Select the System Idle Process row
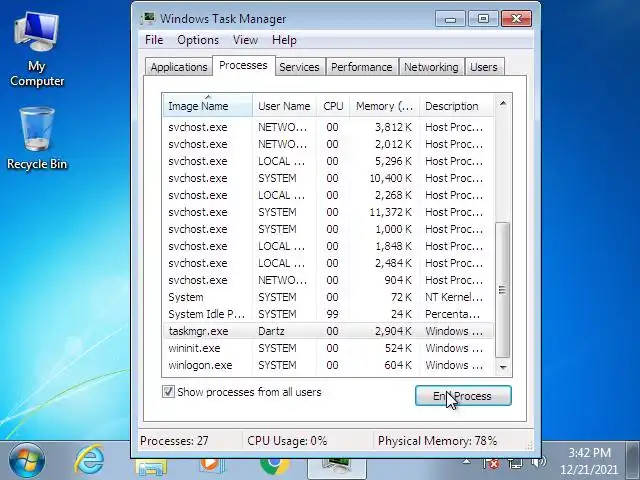This screenshot has height=480, width=640. click(x=328, y=314)
